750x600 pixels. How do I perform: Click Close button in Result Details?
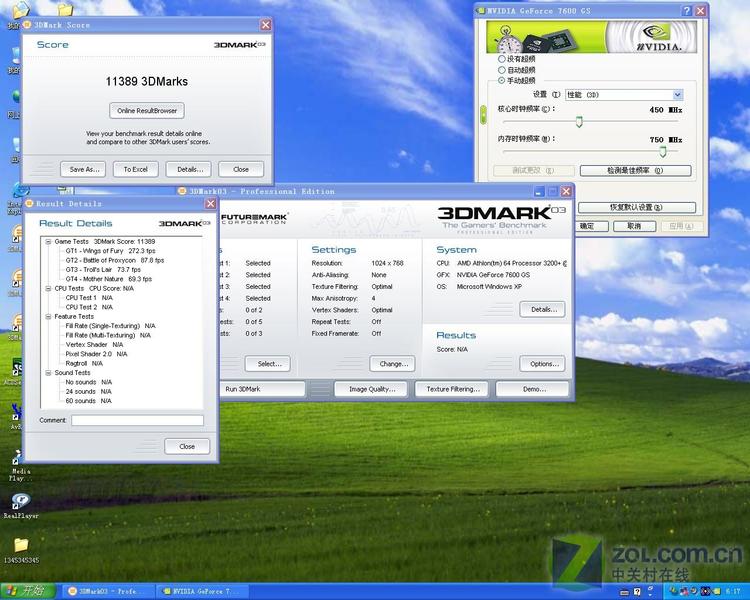coord(187,446)
